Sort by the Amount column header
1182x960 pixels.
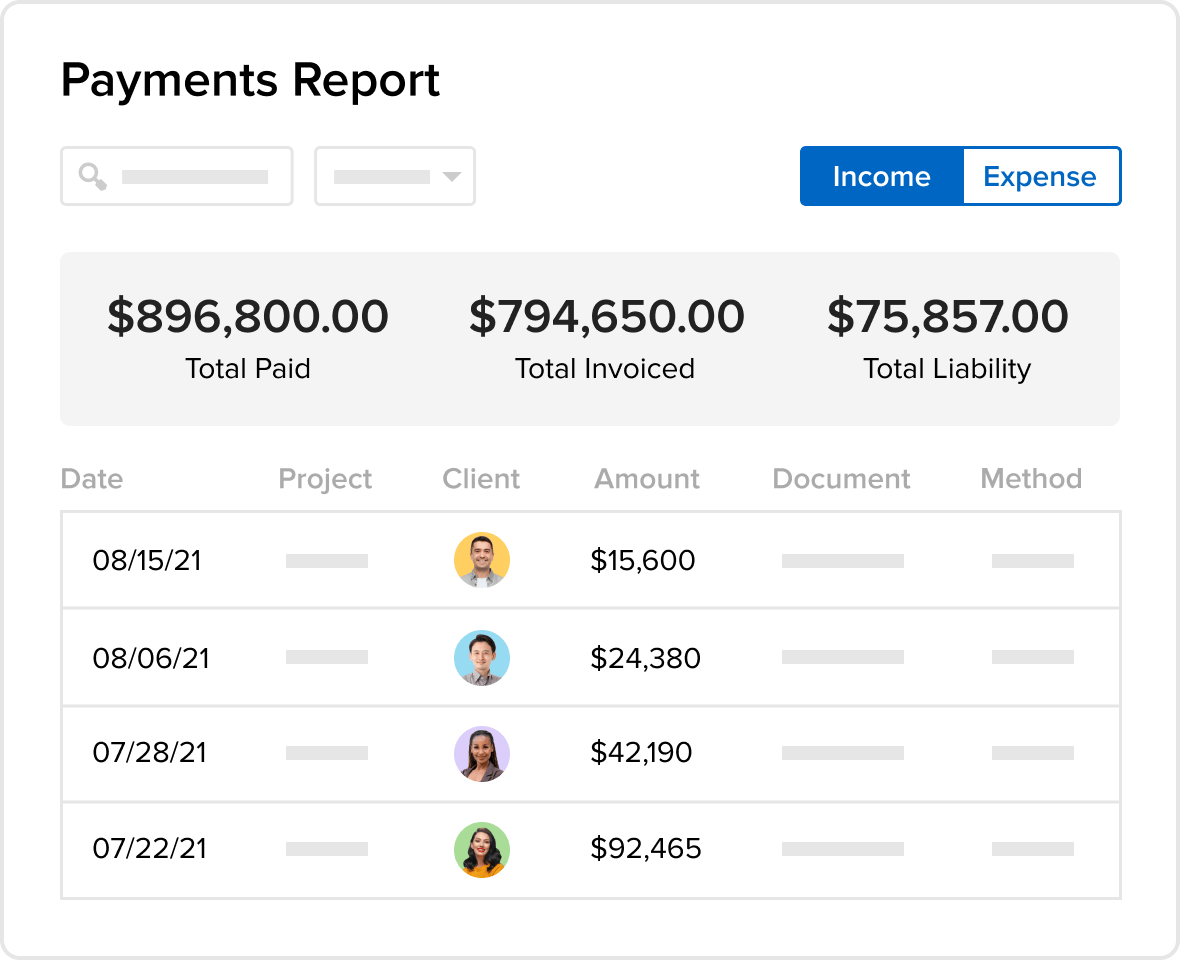[647, 478]
